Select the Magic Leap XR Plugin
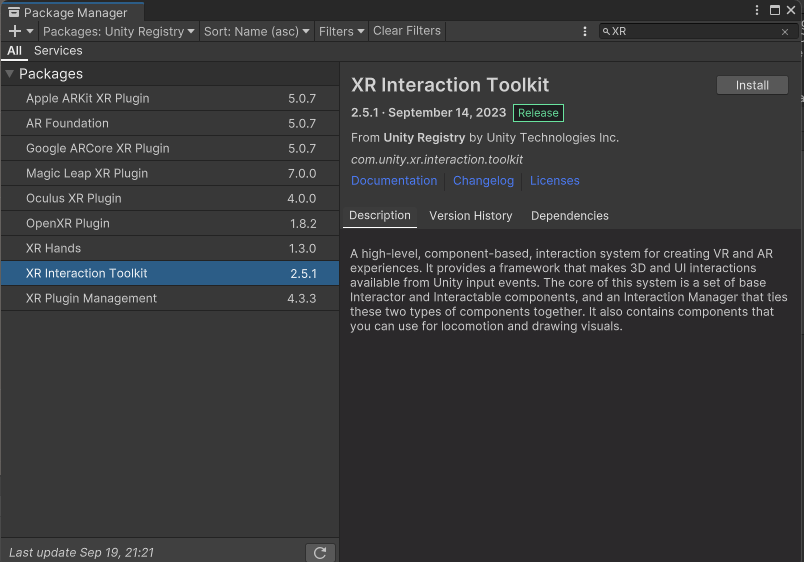This screenshot has width=804, height=562. [x=170, y=173]
